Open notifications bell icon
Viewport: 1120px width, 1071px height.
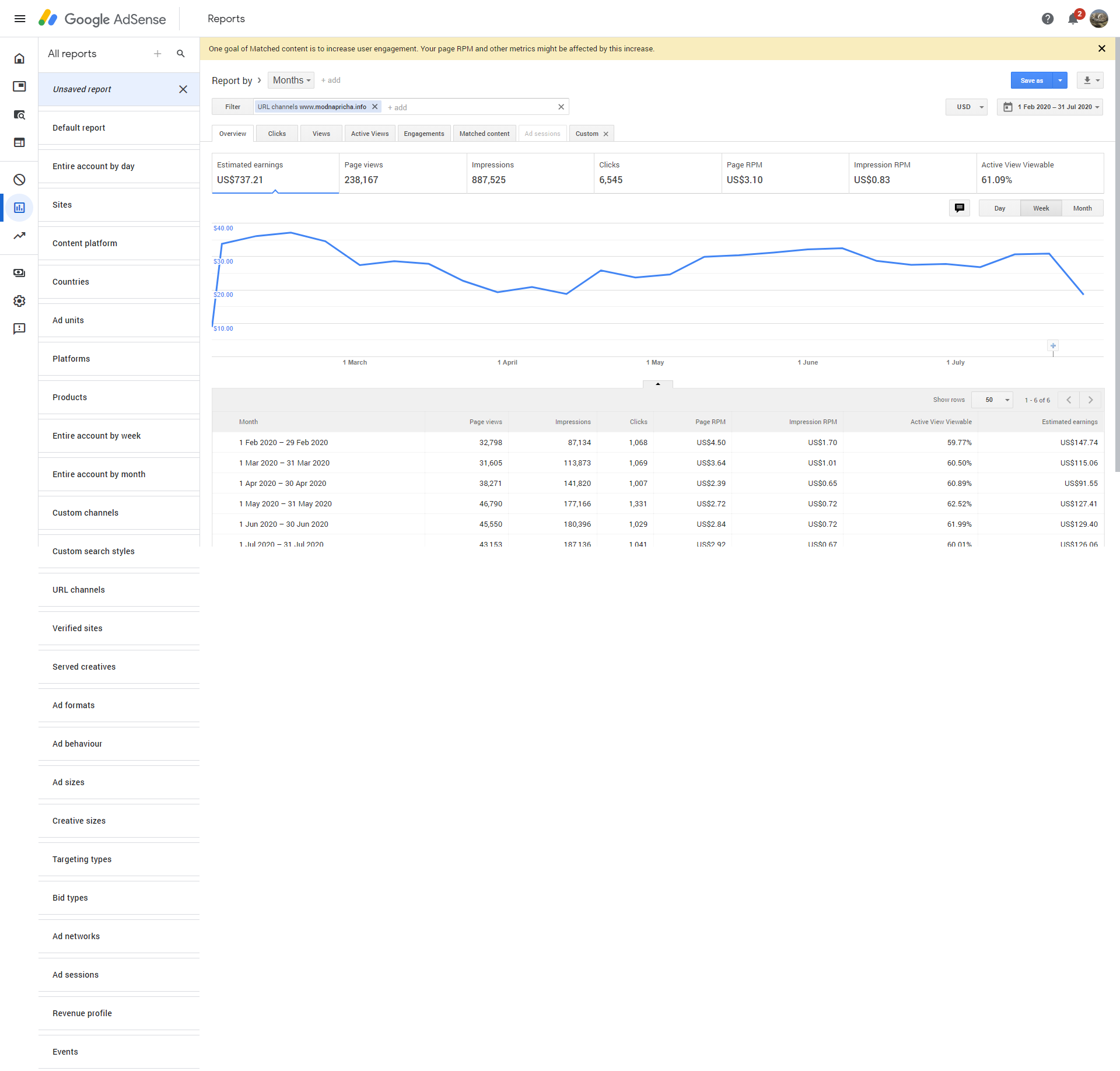click(1072, 19)
